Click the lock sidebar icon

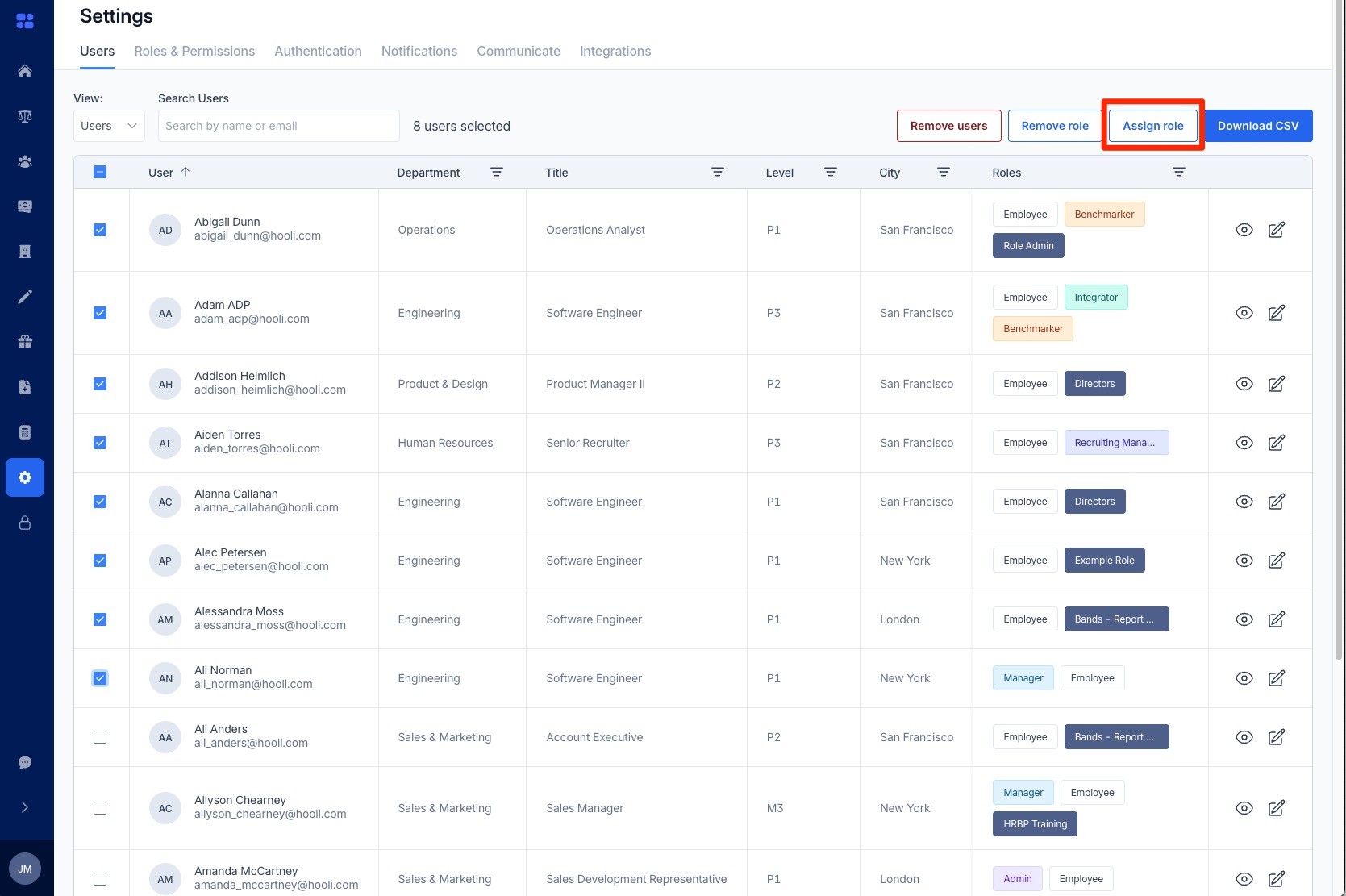(25, 523)
